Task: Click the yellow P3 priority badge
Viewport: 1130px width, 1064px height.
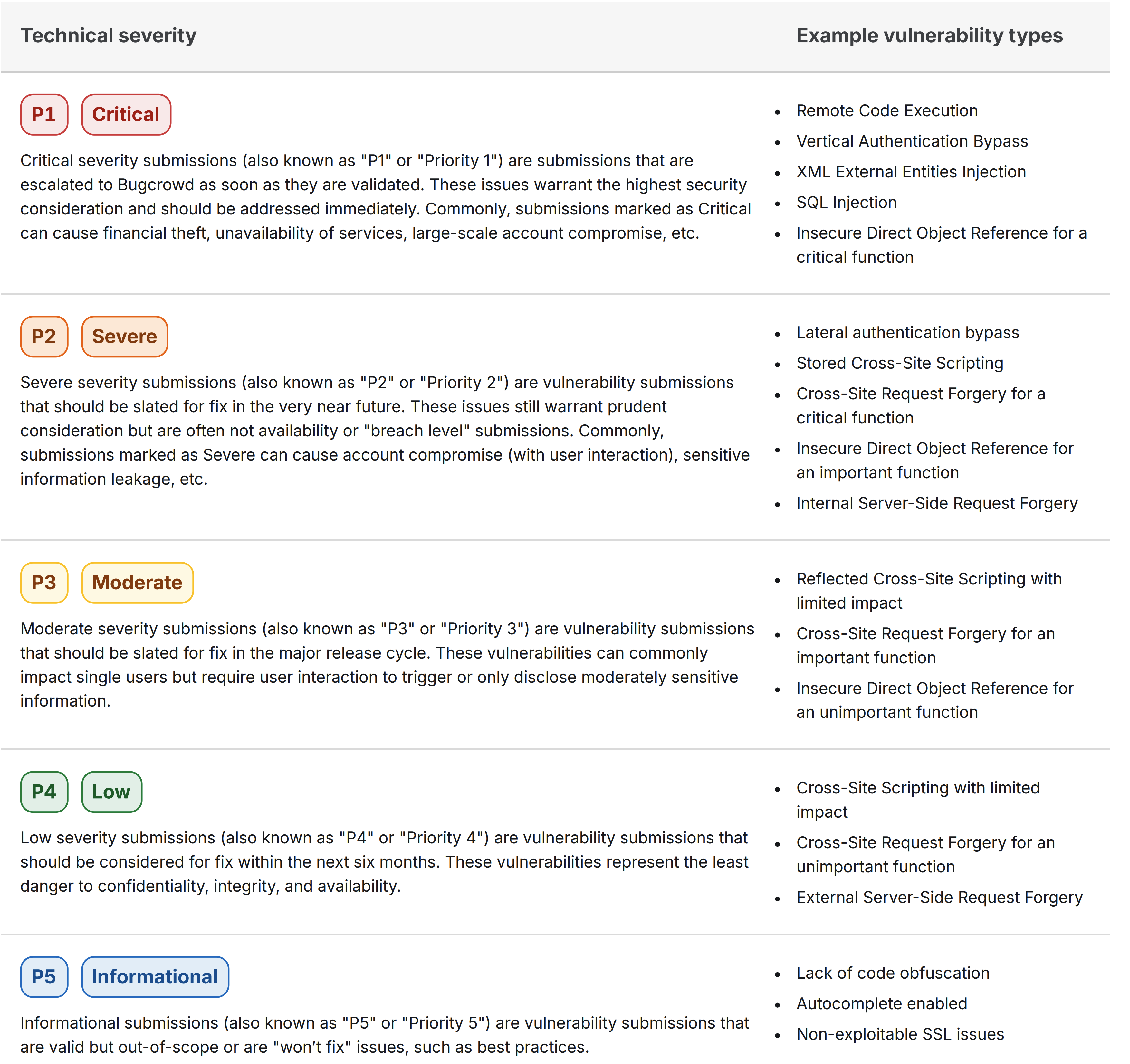Action: pyautogui.click(x=44, y=583)
